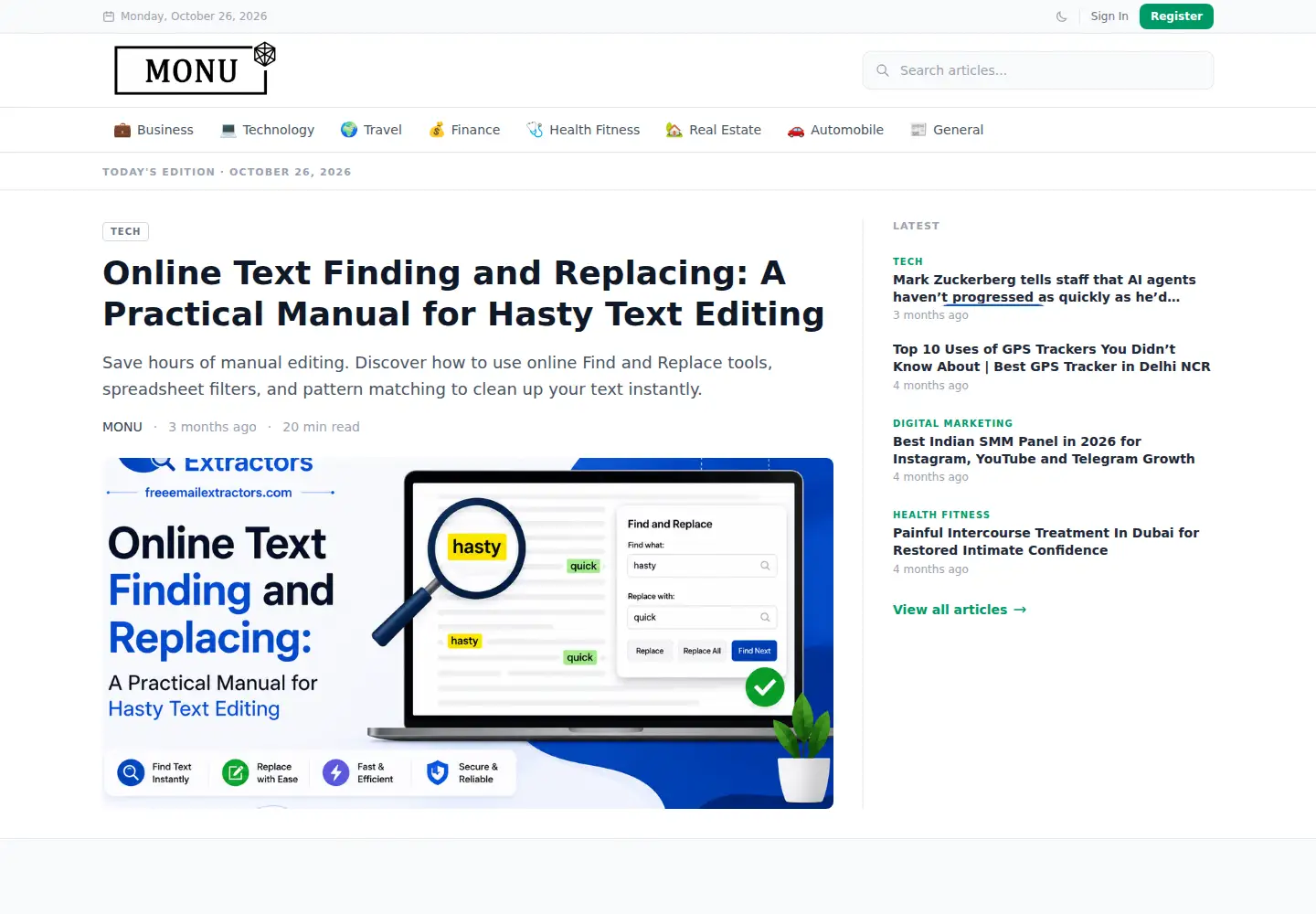Click the DIGITAL MARKETING category label
Screen dimensions: 1316x914
point(952,423)
